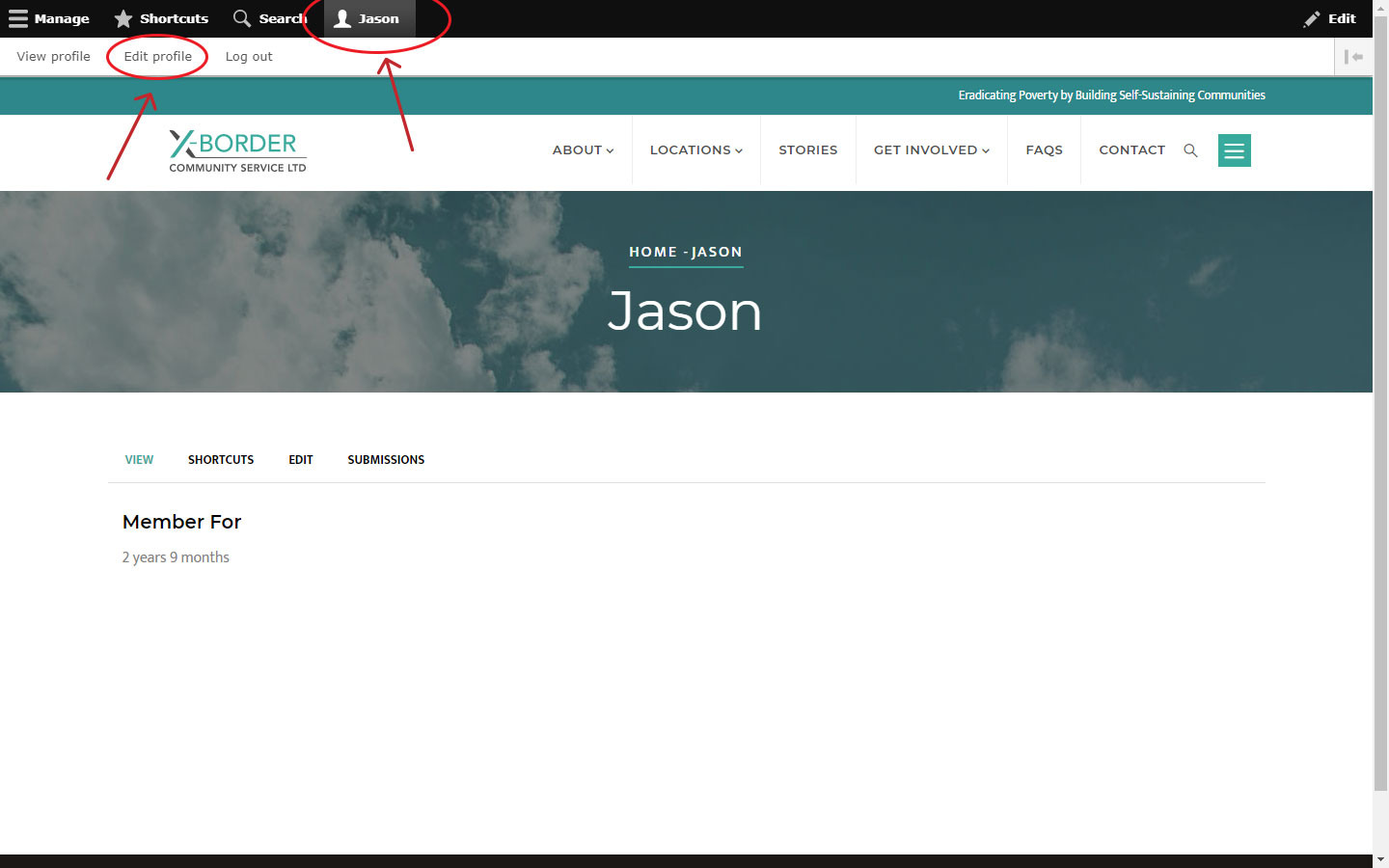Screen dimensions: 1389x868
Task: Select the Submissions tab
Action: pyautogui.click(x=386, y=460)
